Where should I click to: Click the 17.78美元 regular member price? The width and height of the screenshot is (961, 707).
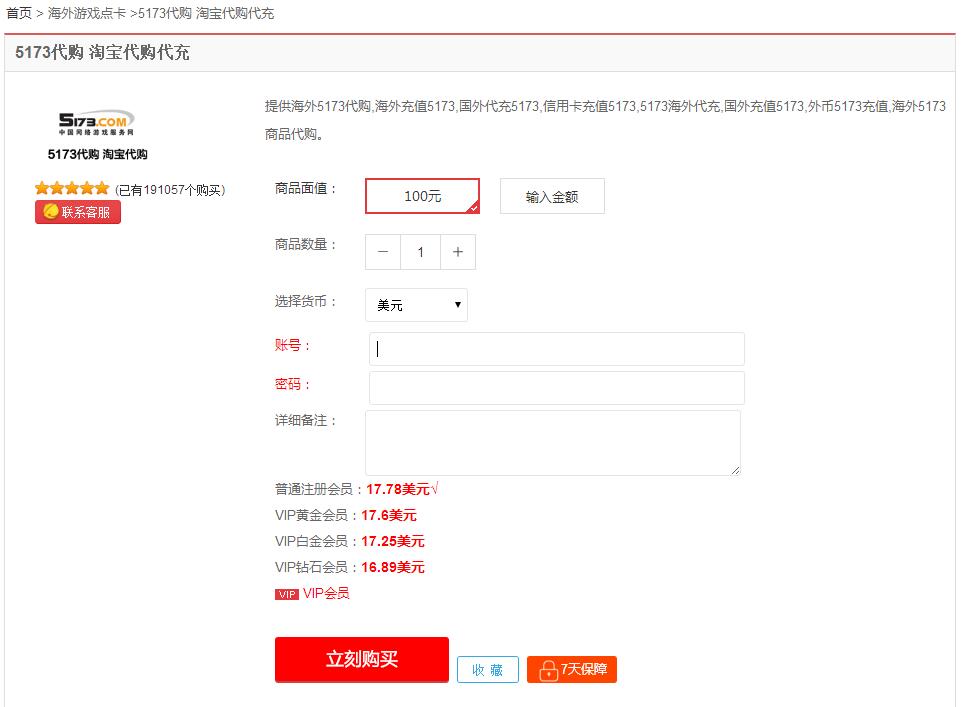[x=398, y=489]
